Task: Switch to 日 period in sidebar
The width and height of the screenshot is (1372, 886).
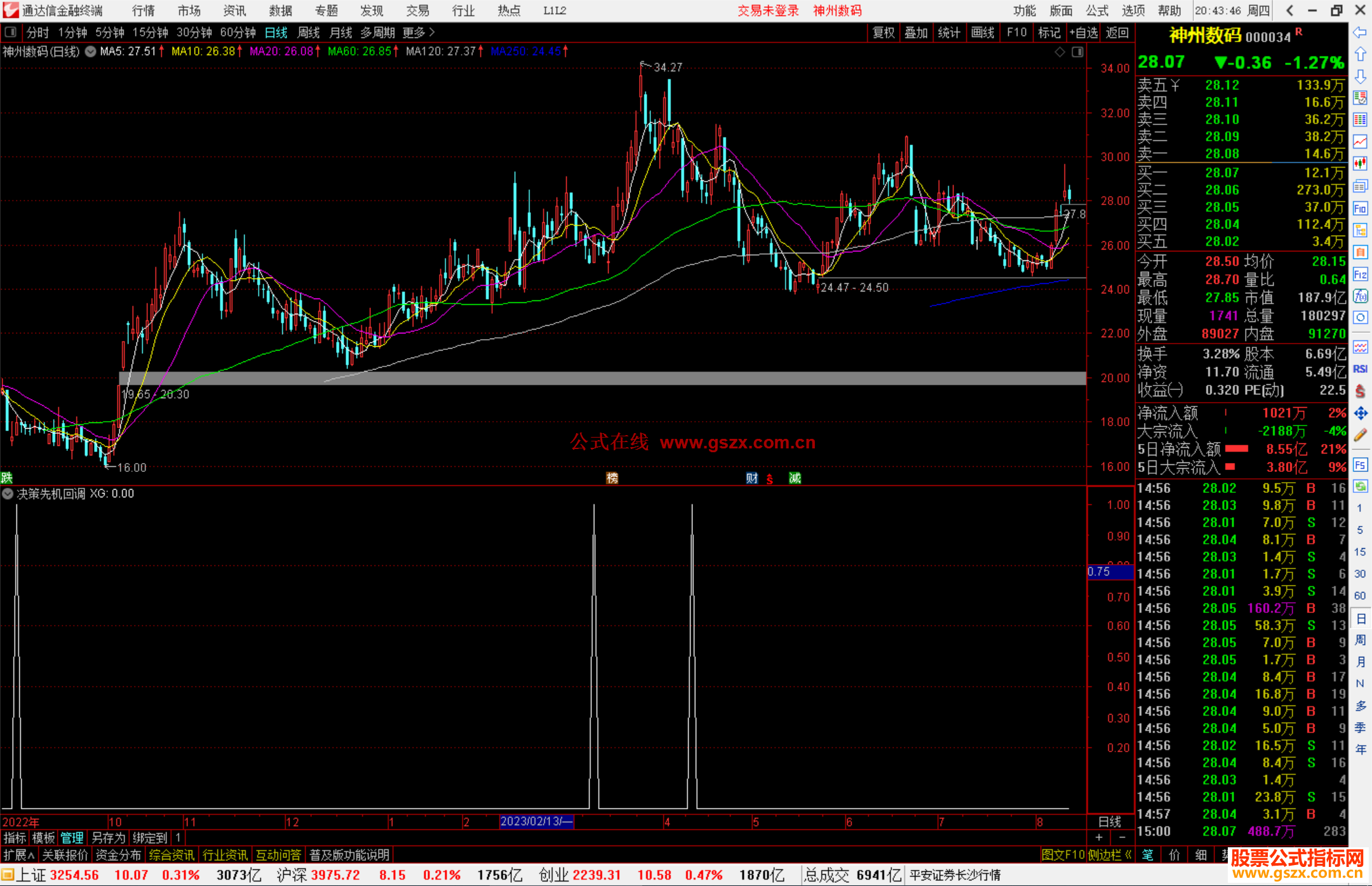Action: tap(1360, 619)
